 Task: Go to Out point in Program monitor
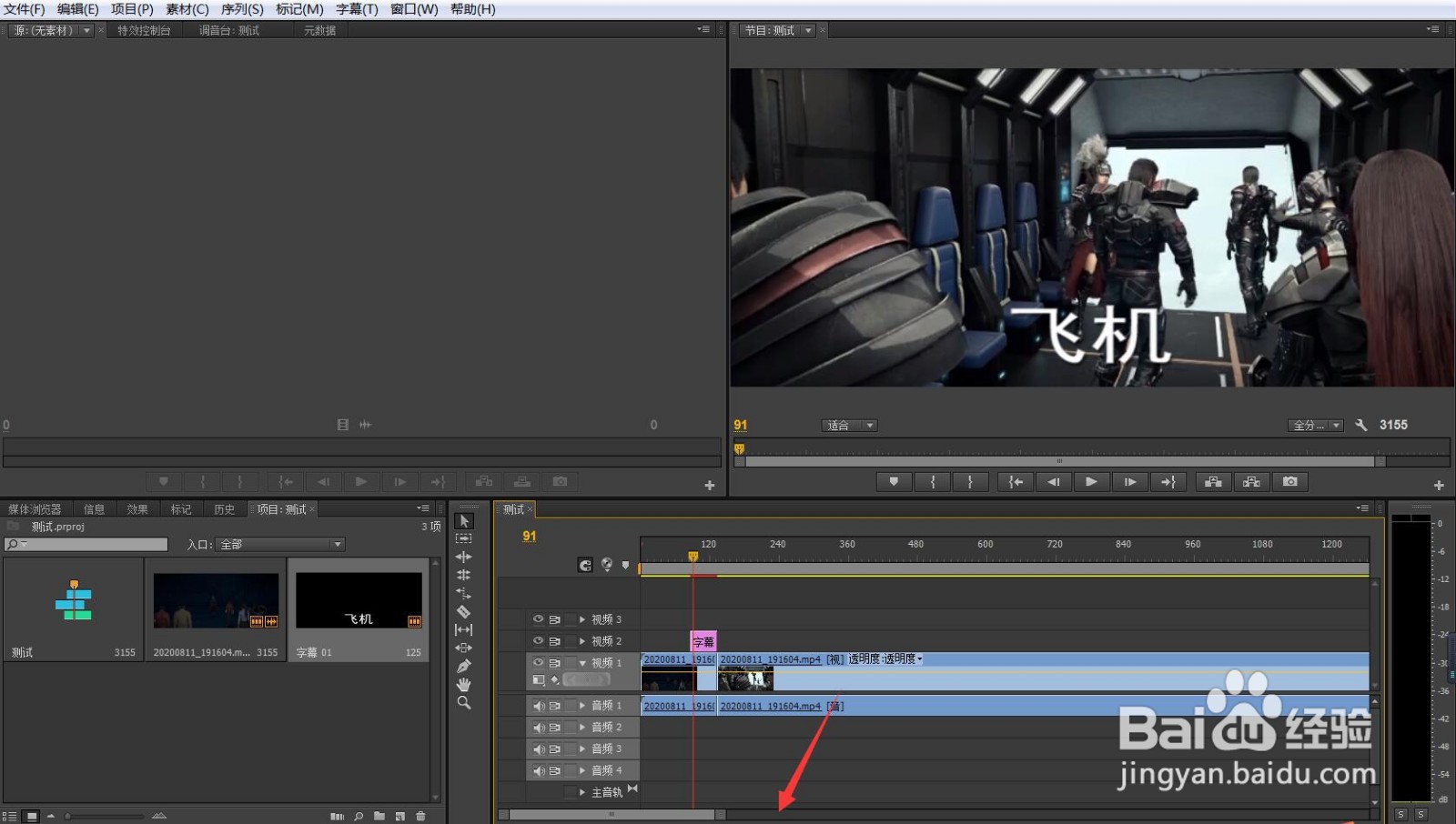(1168, 482)
